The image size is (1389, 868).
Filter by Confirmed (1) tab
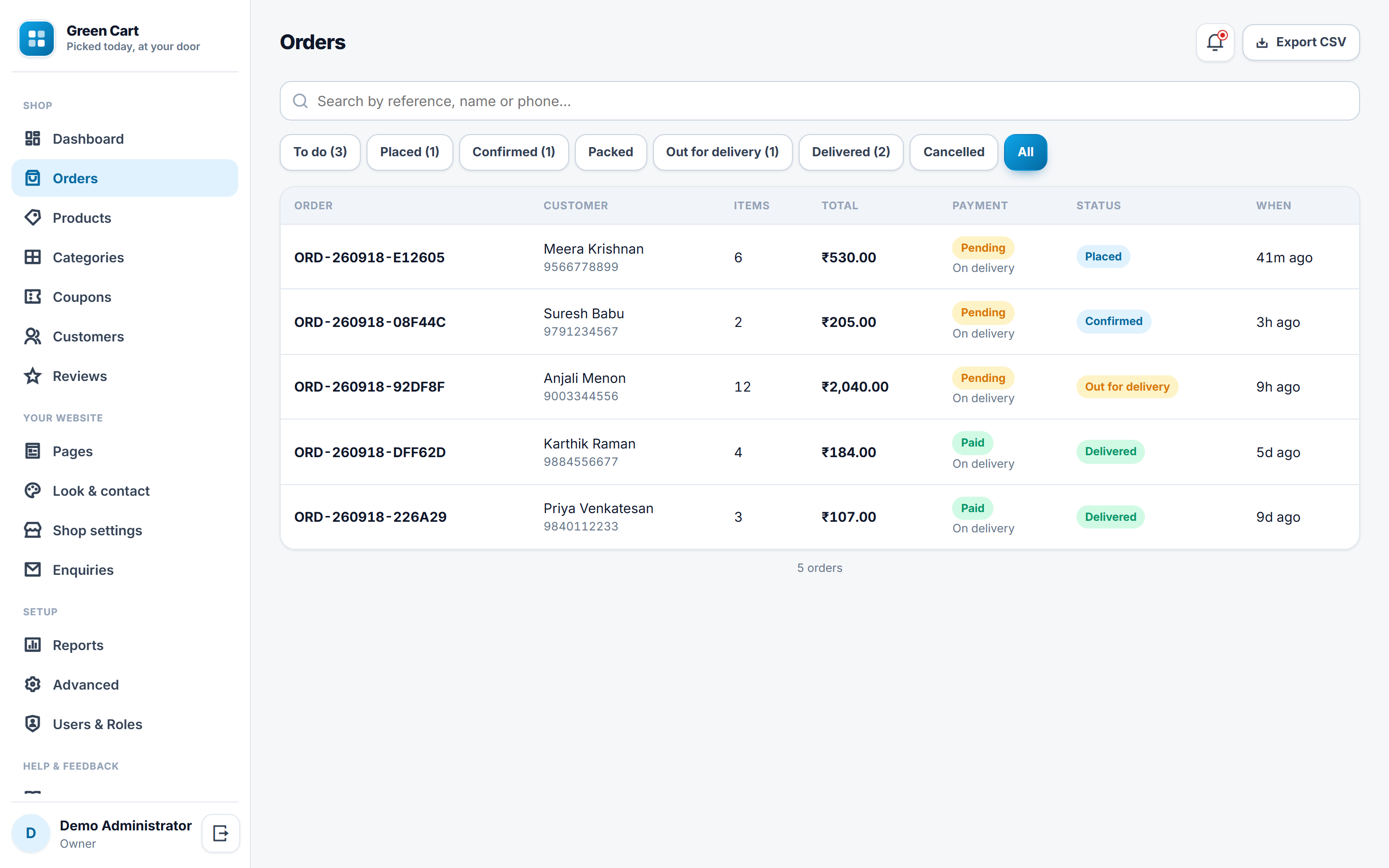(514, 152)
